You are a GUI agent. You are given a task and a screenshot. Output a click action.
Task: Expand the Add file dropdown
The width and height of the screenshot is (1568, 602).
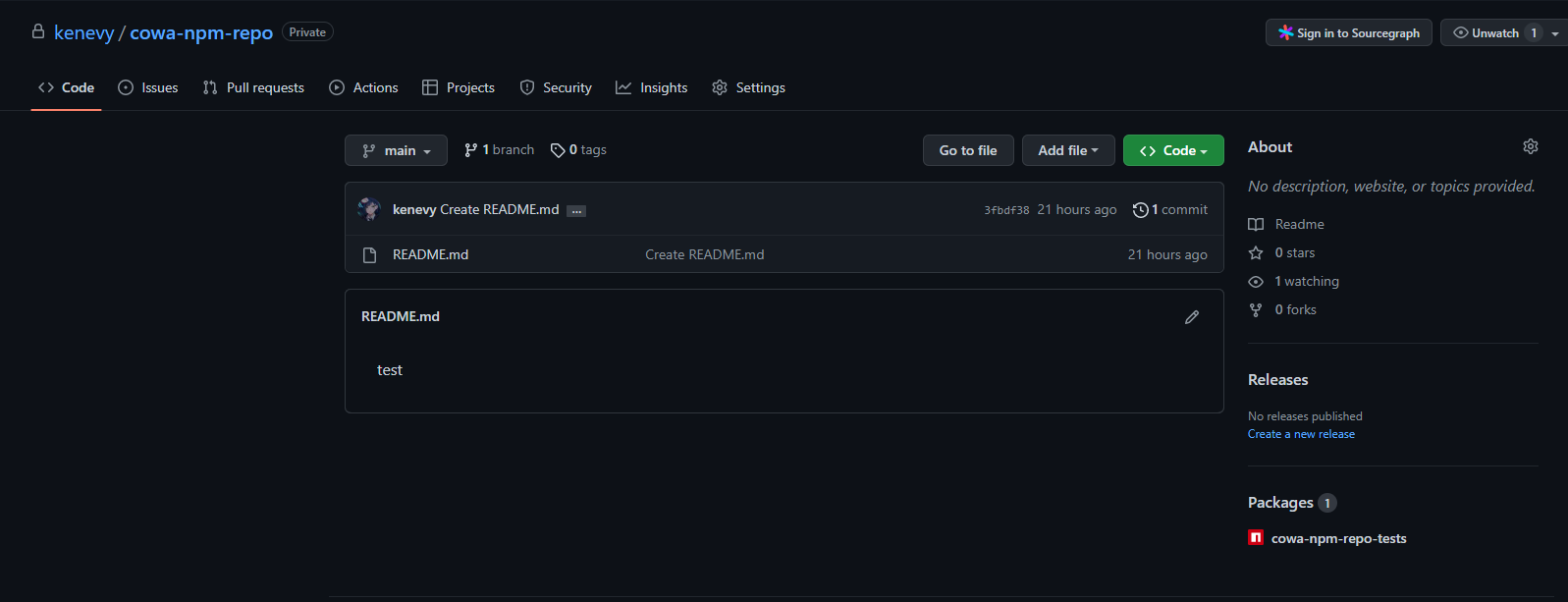1067,150
